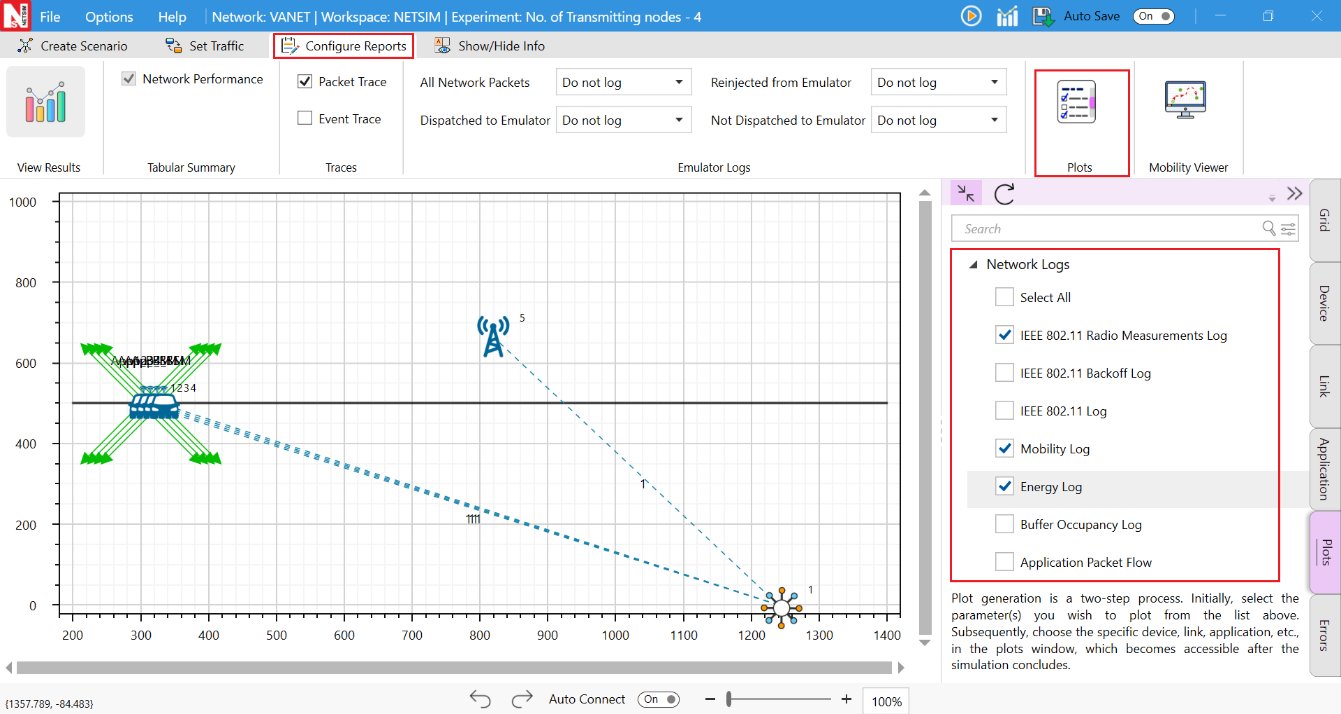Open the All Network Packets dropdown
This screenshot has width=1341, height=714.
click(624, 83)
